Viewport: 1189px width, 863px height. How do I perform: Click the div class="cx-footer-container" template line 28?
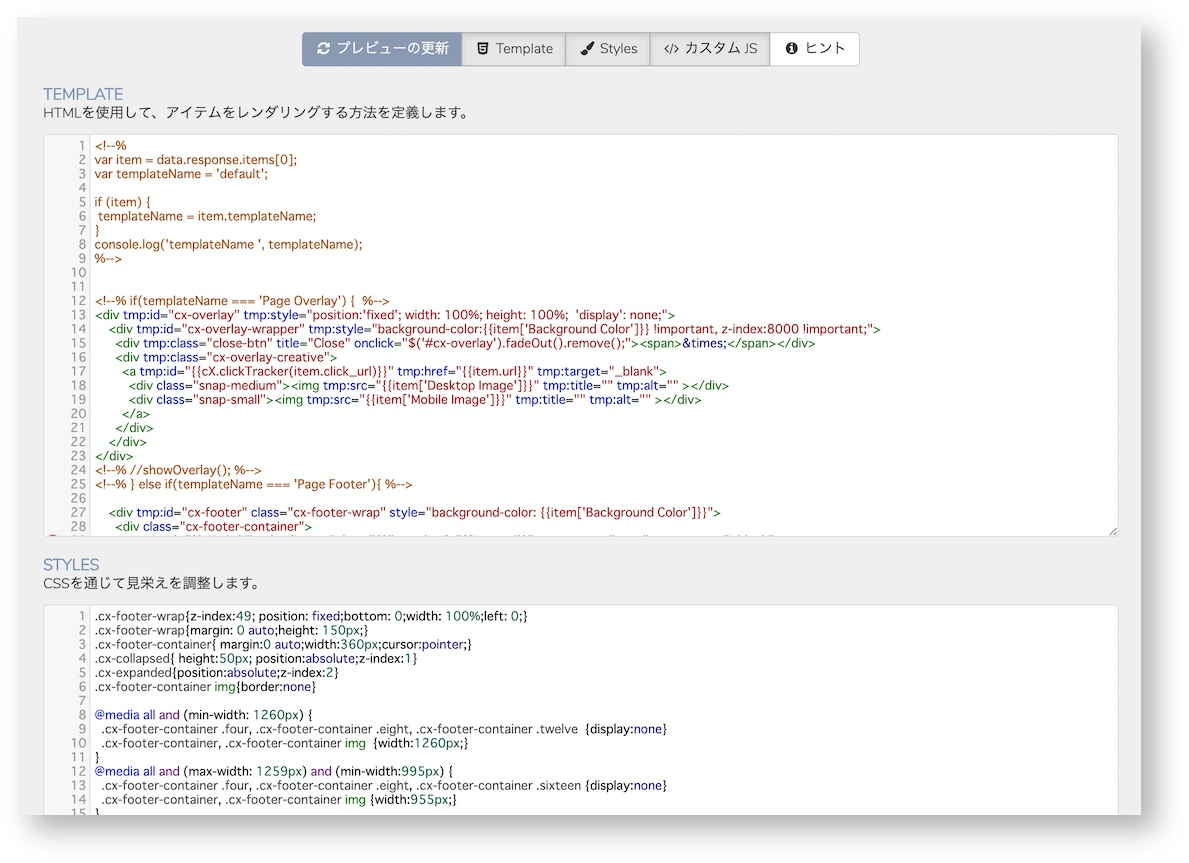pyautogui.click(x=214, y=526)
